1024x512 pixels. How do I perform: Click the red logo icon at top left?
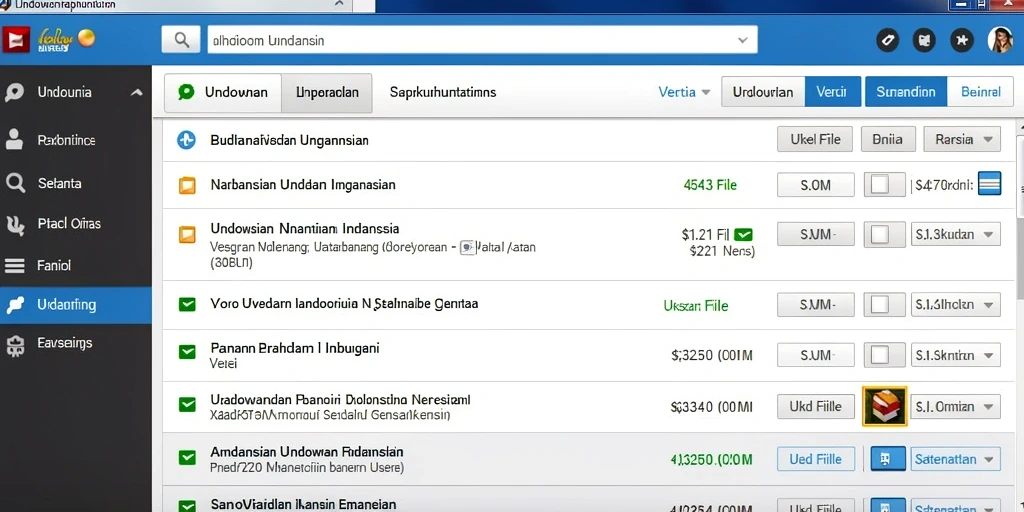pos(16,40)
